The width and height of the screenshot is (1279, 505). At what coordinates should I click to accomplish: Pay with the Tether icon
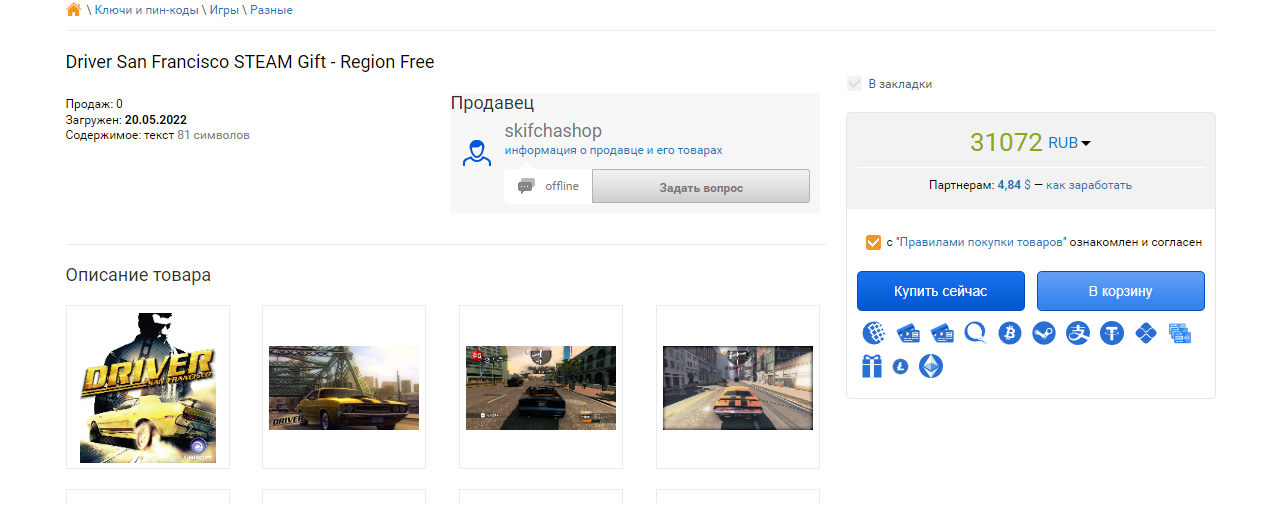(1112, 333)
